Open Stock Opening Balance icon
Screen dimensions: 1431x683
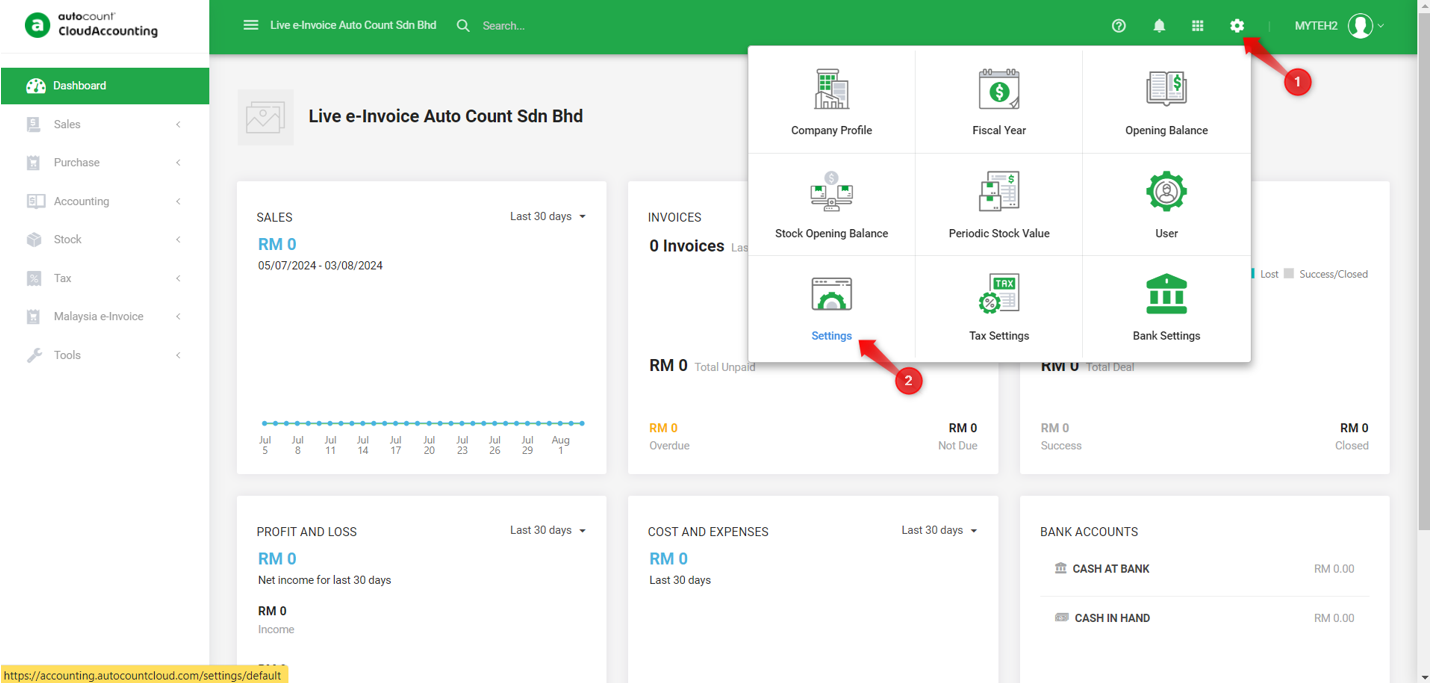pyautogui.click(x=831, y=192)
